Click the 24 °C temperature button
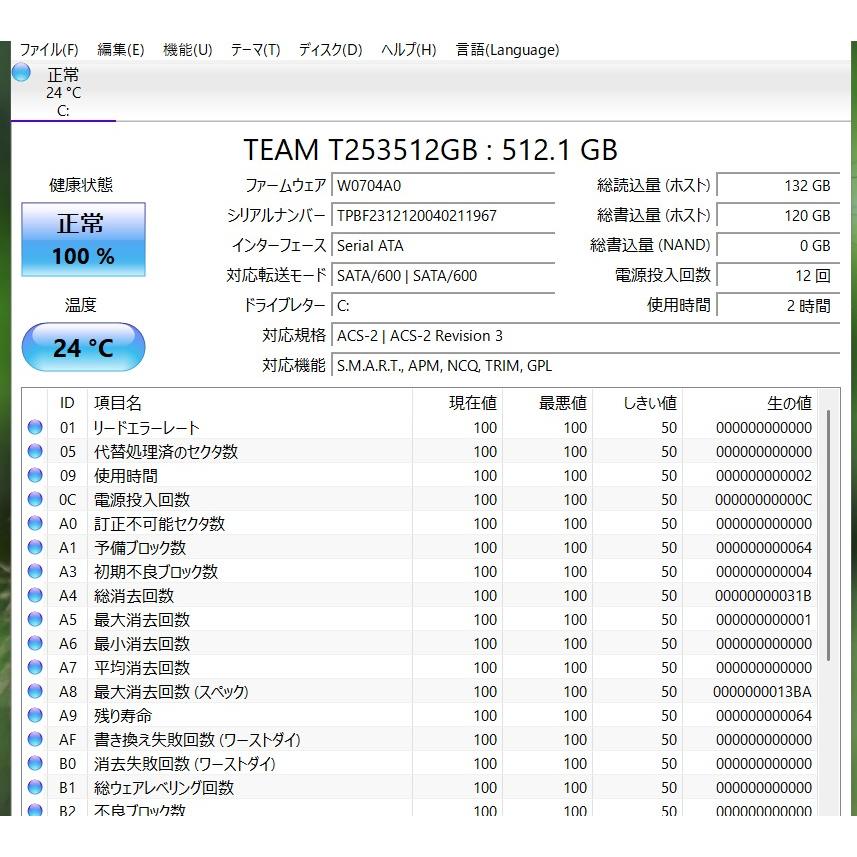The image size is (857, 857). tap(83, 348)
